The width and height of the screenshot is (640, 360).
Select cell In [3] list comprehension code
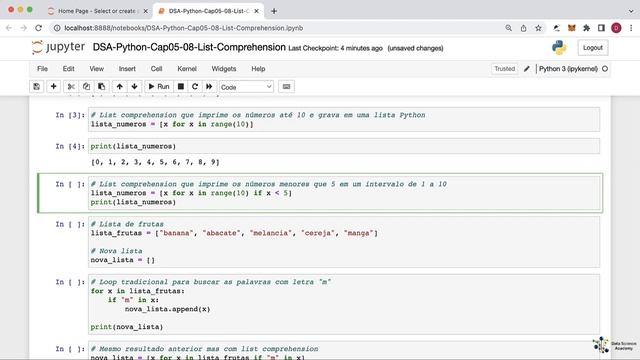pos(344,120)
